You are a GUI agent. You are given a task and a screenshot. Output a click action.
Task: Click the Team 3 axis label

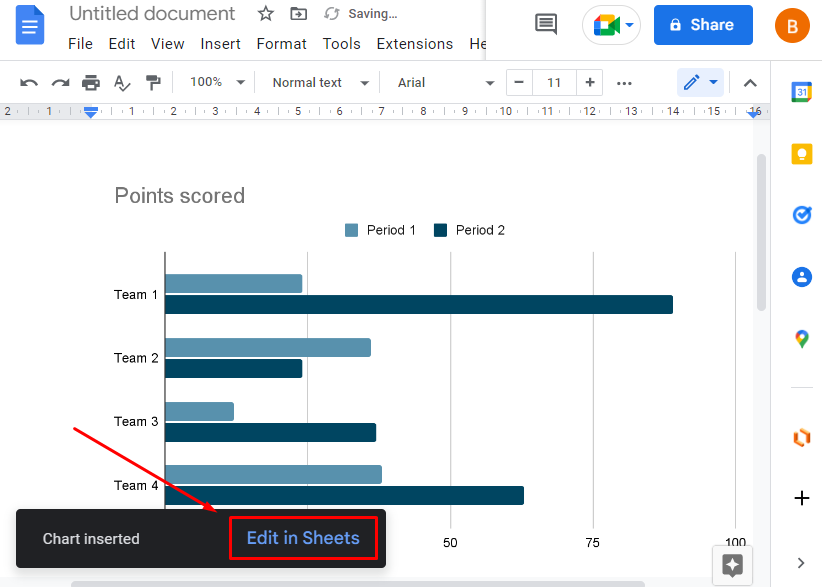point(136,421)
